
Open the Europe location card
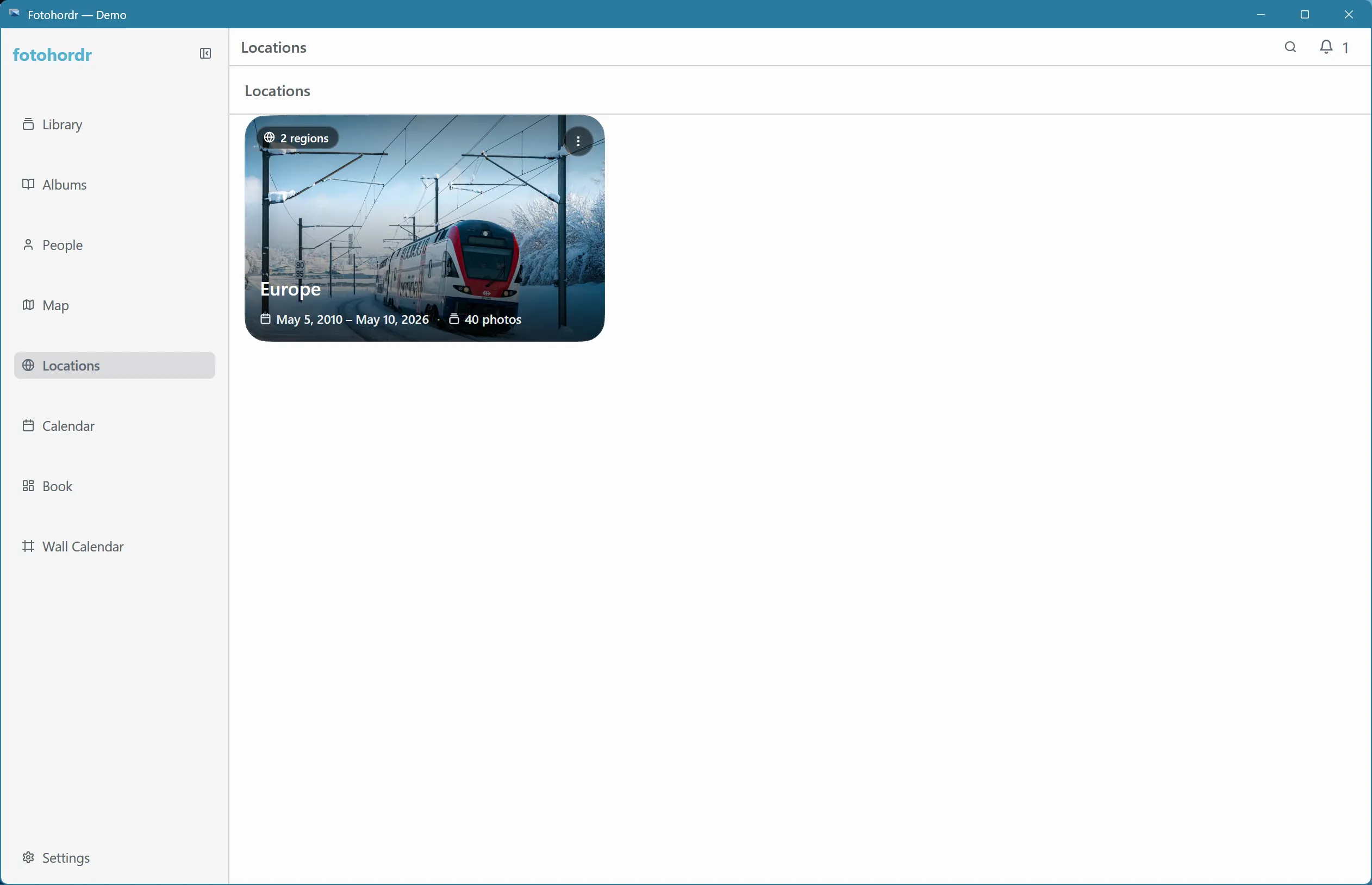(425, 228)
